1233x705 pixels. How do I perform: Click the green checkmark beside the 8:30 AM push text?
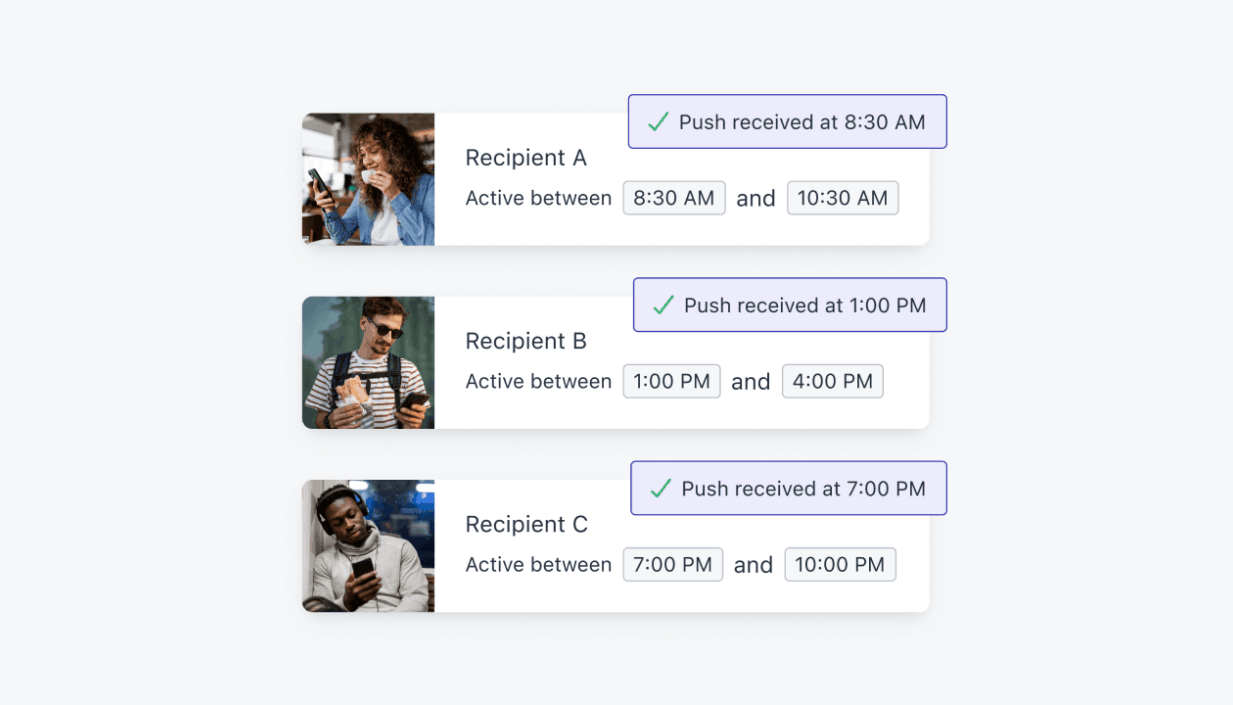(658, 122)
